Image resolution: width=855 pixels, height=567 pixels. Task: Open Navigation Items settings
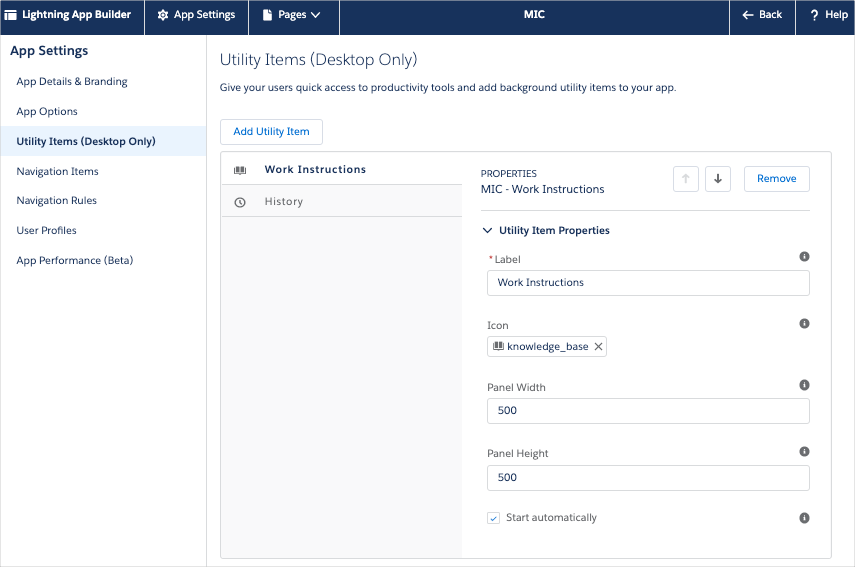(x=58, y=171)
